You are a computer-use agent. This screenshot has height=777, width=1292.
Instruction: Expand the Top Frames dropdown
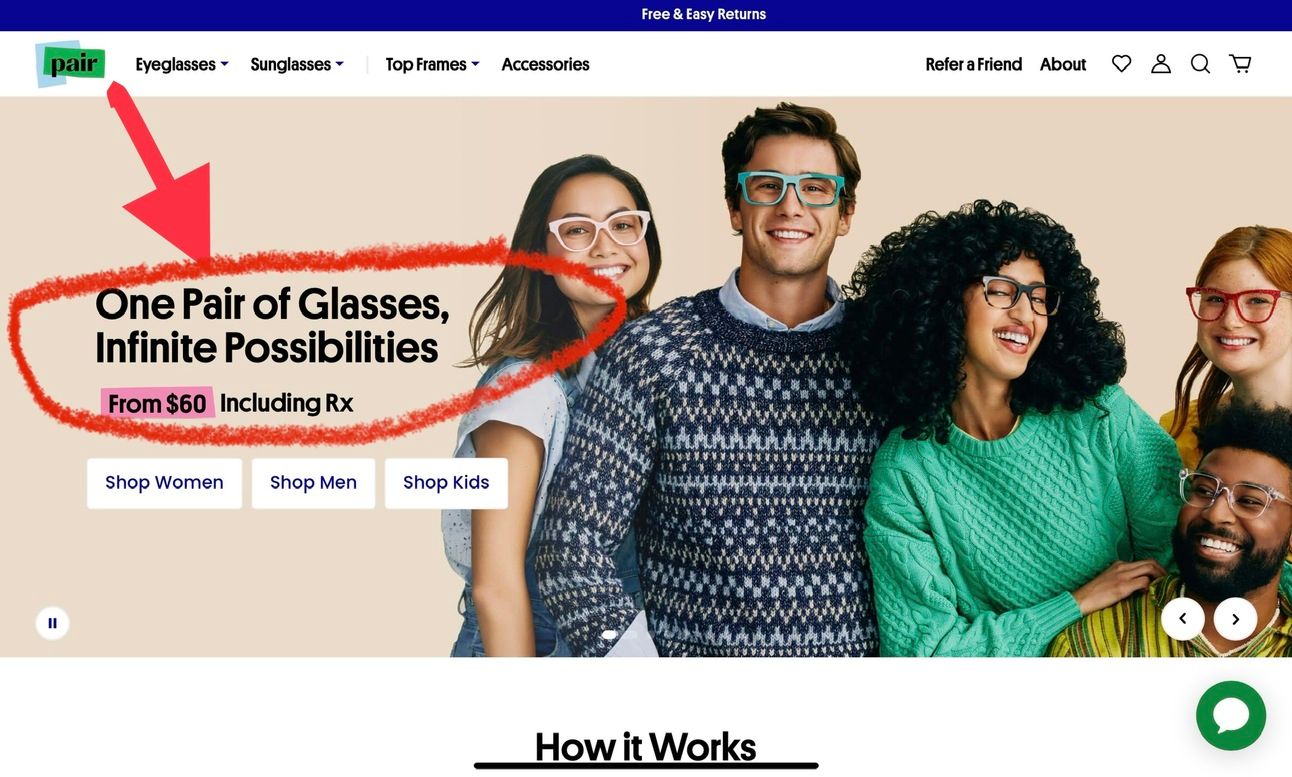click(433, 64)
